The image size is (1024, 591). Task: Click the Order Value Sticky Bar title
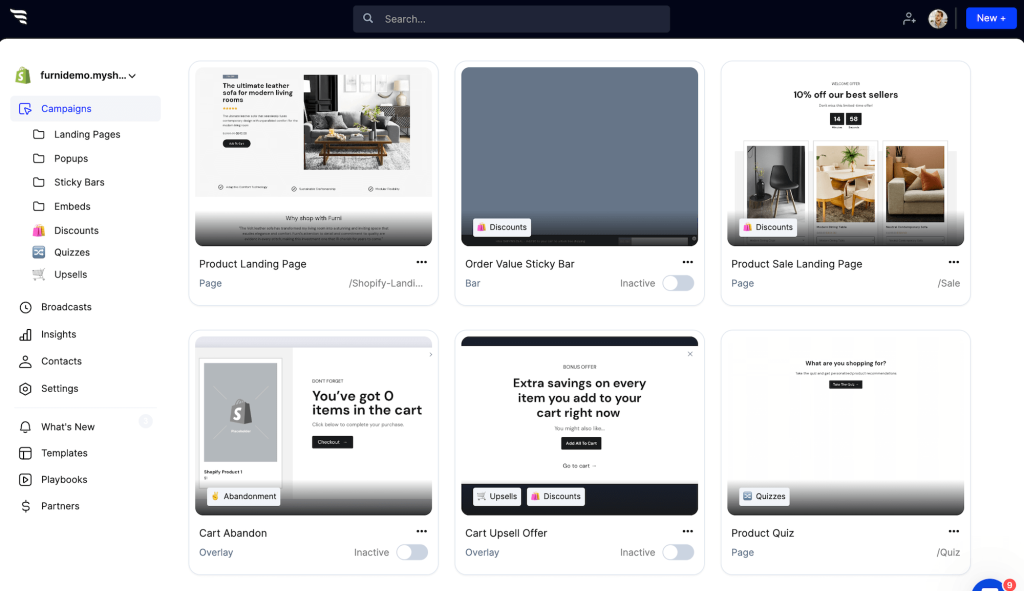(x=520, y=264)
